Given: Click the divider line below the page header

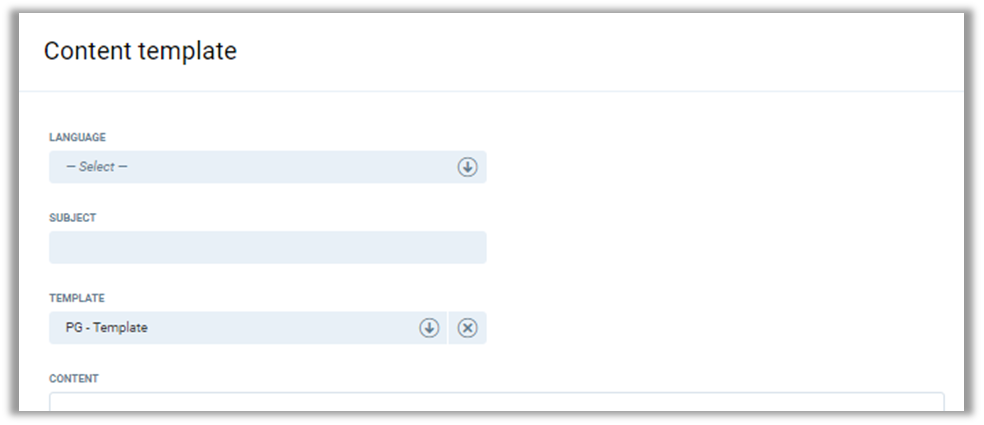Looking at the screenshot, I should 490,91.
